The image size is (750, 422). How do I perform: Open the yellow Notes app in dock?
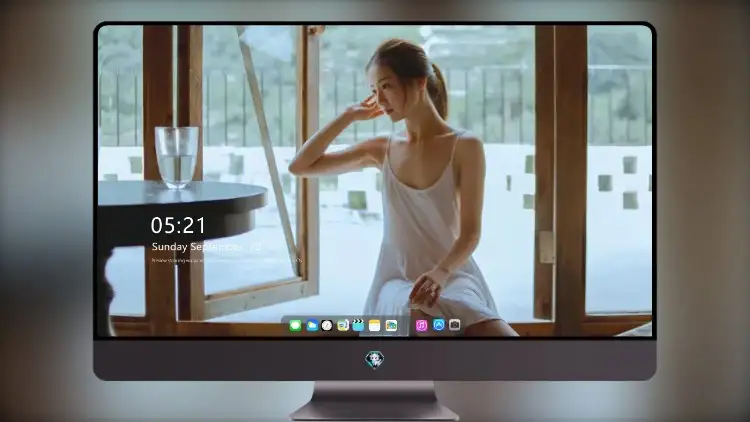[x=375, y=325]
